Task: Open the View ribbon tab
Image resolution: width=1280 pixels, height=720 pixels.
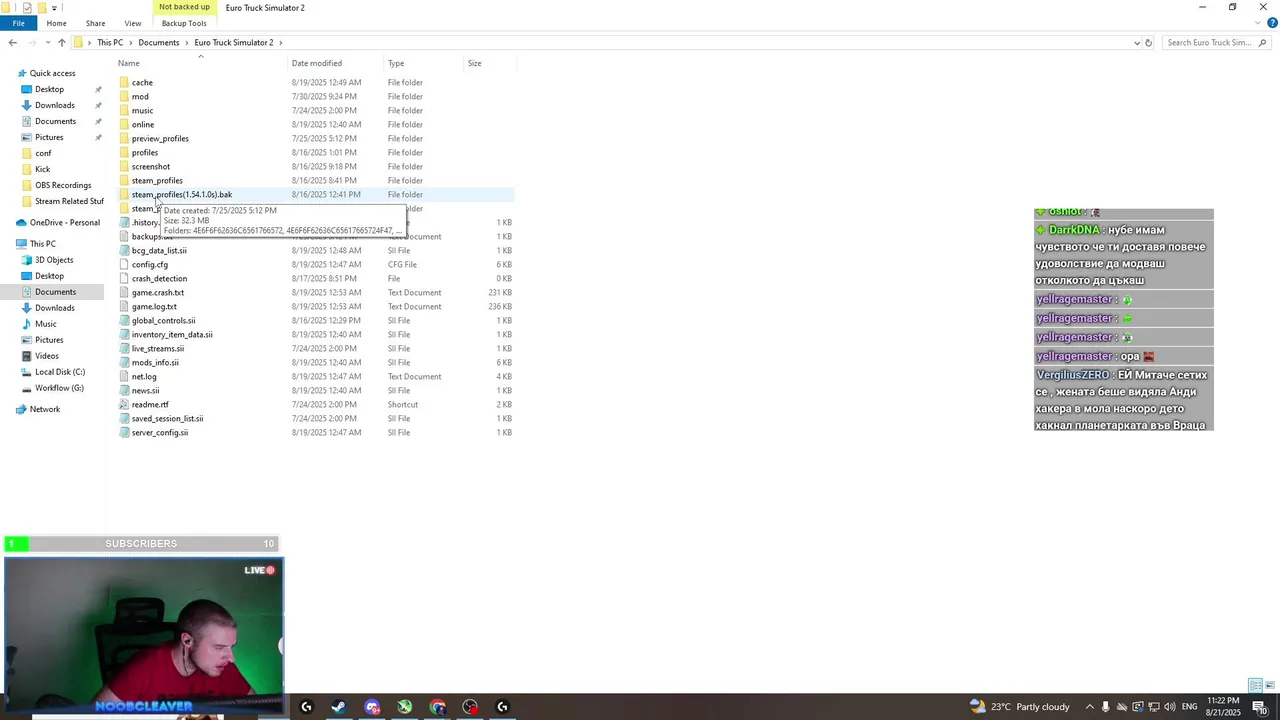Action: [132, 23]
